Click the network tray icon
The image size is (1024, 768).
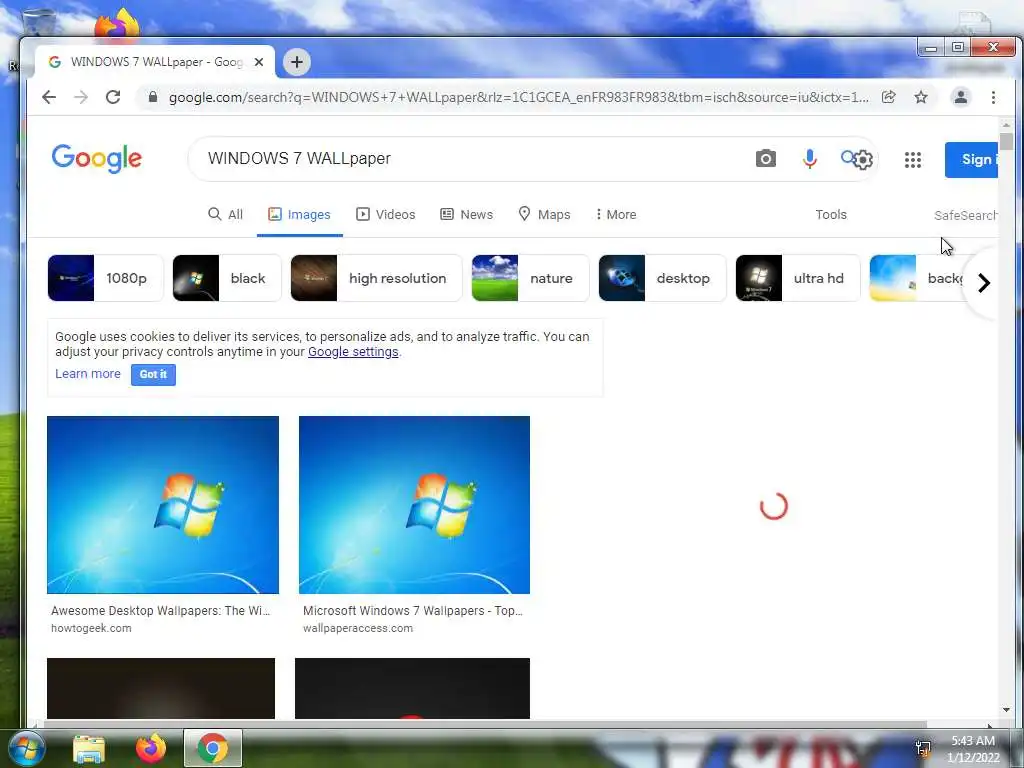point(923,749)
